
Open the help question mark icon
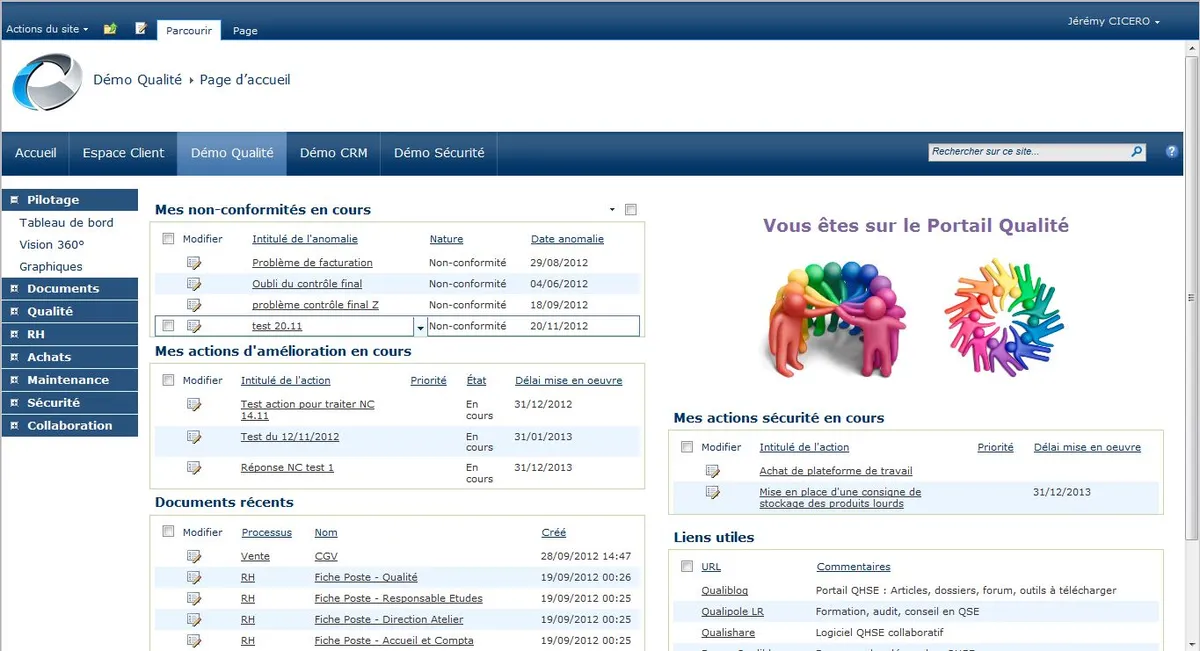tap(1172, 152)
